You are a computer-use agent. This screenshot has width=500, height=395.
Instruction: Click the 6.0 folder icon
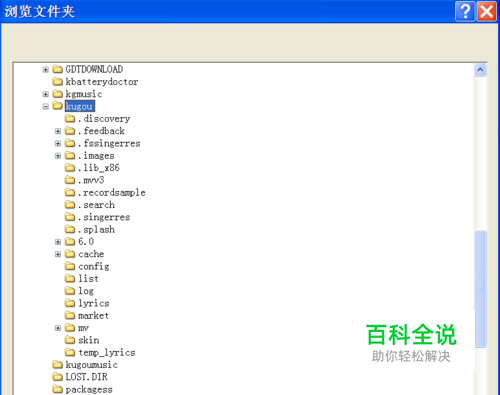coord(70,241)
